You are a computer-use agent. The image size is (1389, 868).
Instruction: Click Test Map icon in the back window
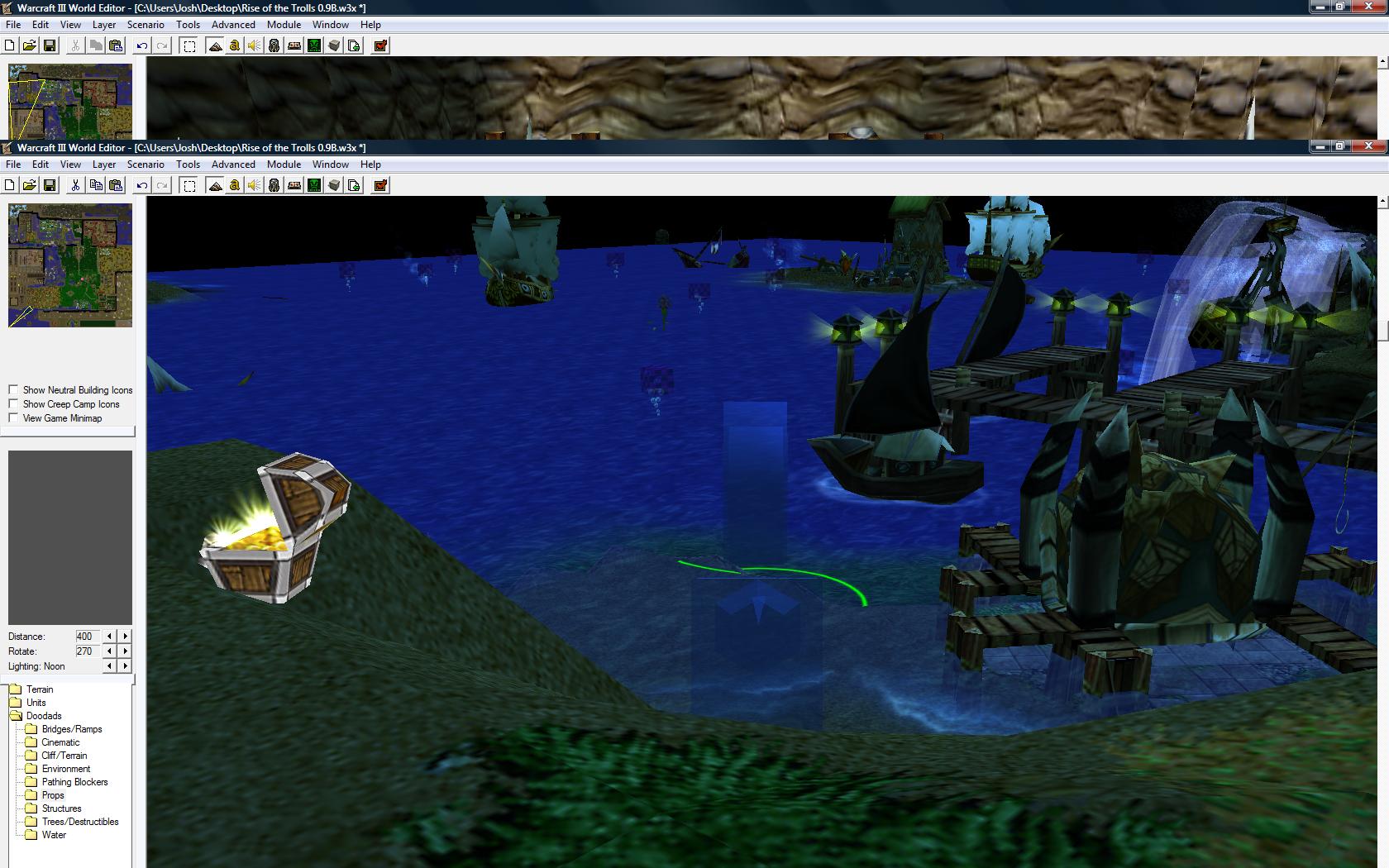click(380, 45)
